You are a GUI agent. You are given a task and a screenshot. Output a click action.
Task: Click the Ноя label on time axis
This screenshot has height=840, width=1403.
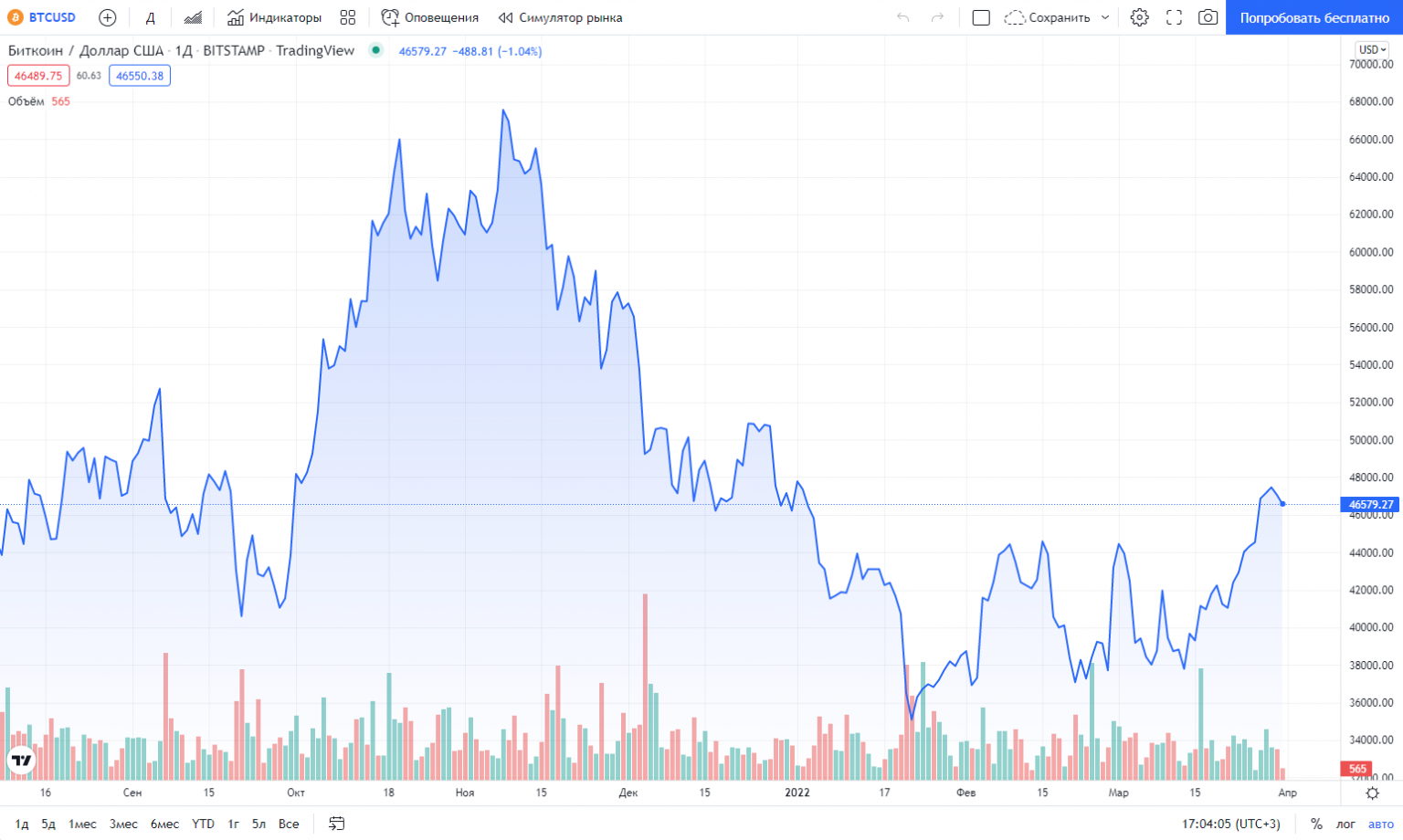465,793
